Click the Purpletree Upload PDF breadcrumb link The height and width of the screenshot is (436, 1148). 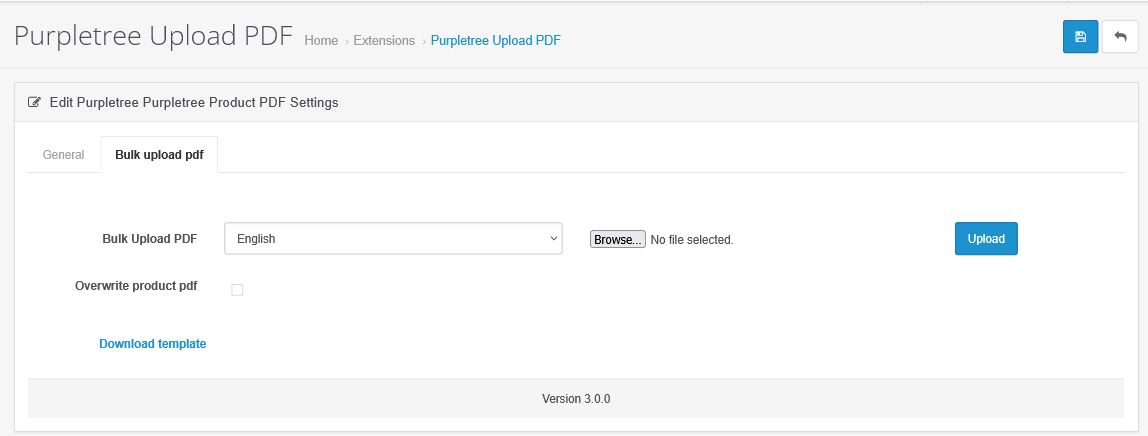[495, 41]
